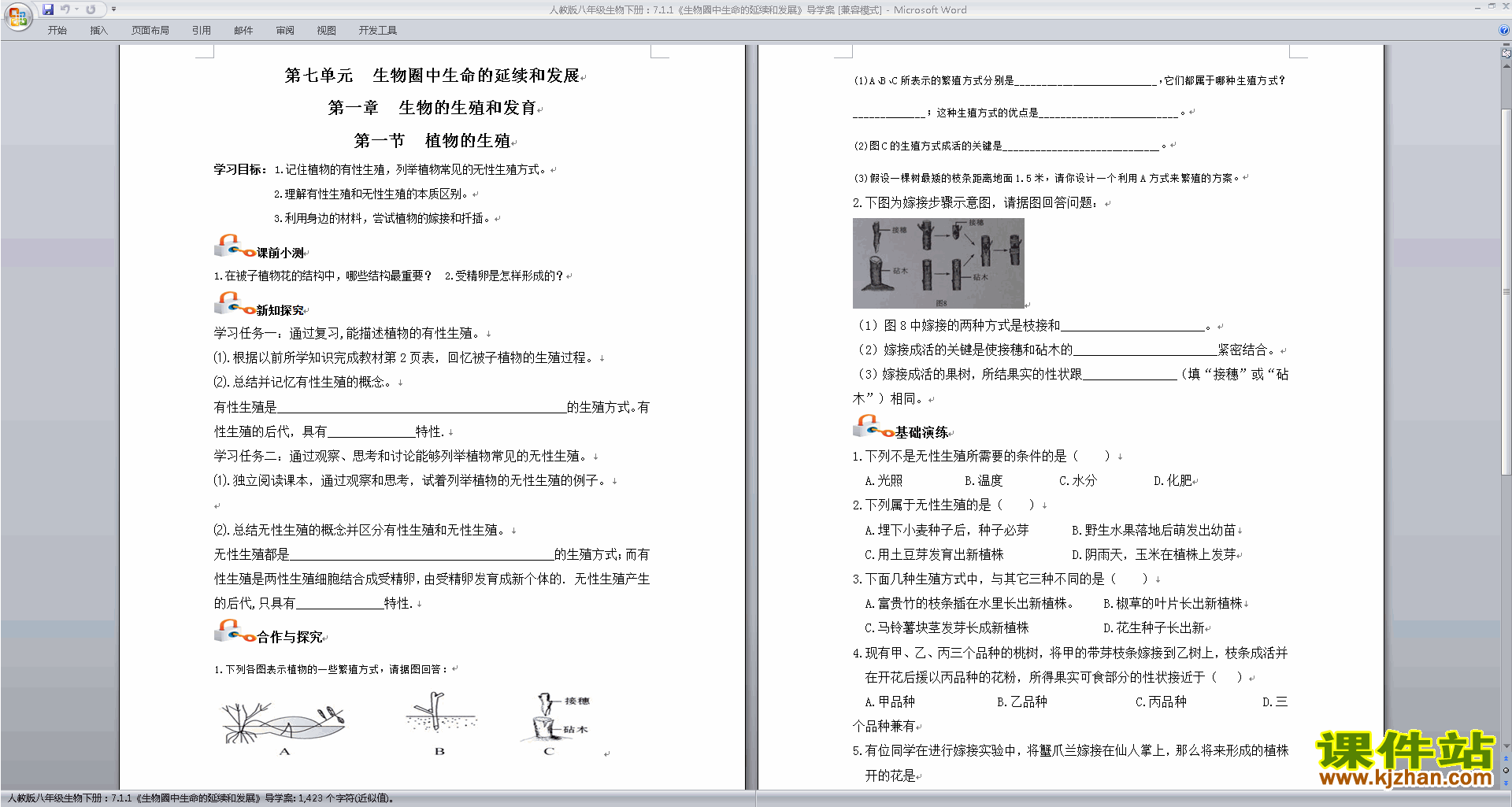Click the split-window handle above the ruler icon
Viewport: 1512px width, 807px height.
1506,46
